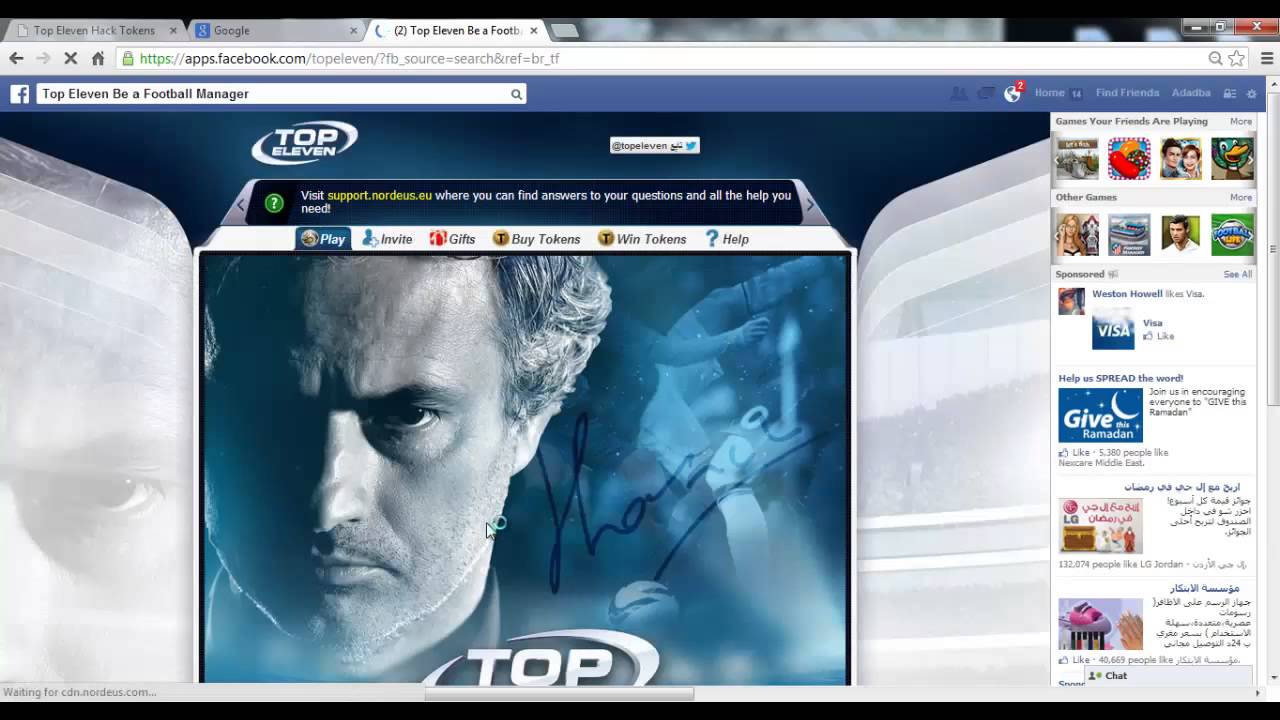The width and height of the screenshot is (1280, 720).
Task: Click the browser forward arrow
Action: point(43,58)
